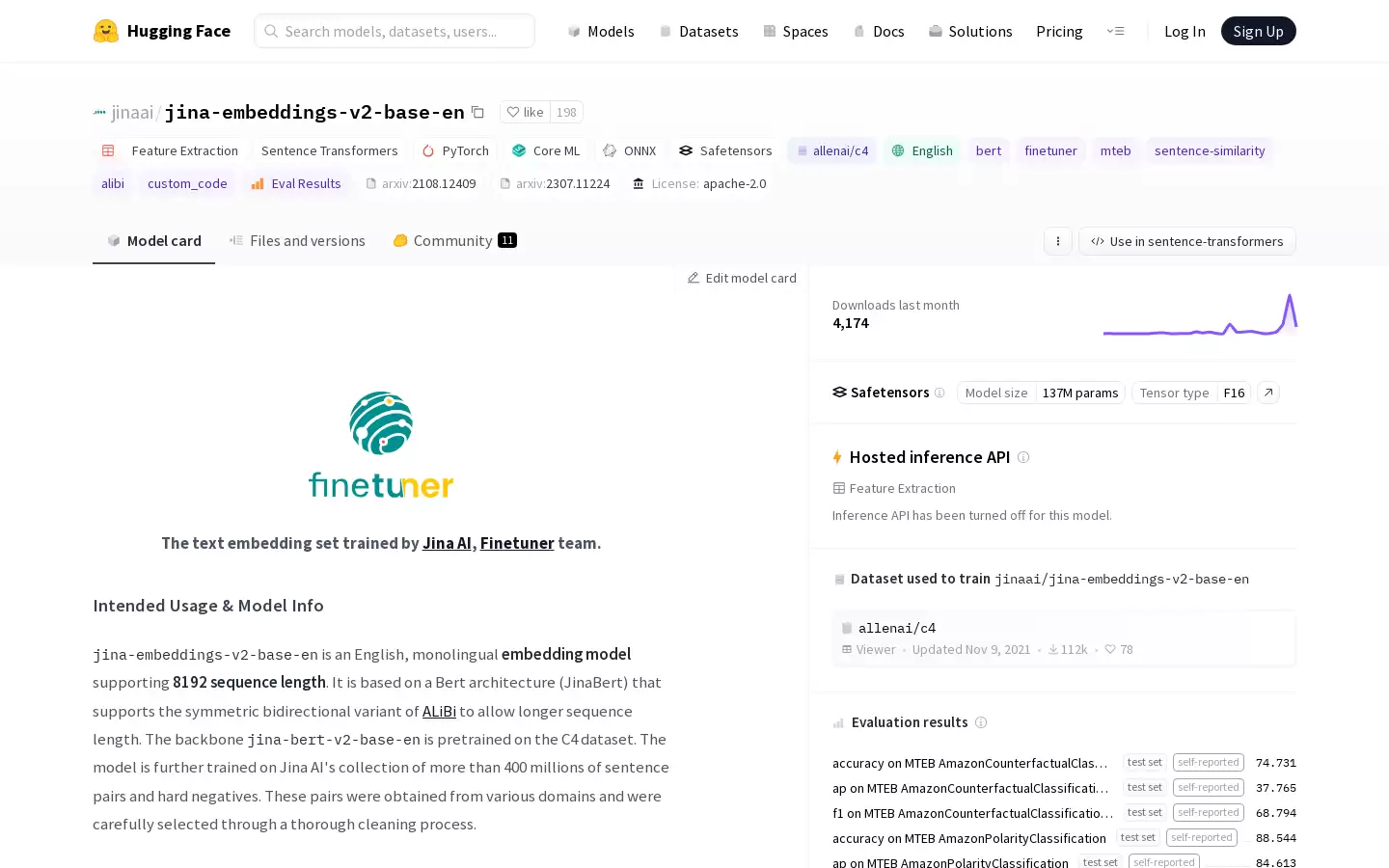Copy model name with copy icon

point(477,112)
